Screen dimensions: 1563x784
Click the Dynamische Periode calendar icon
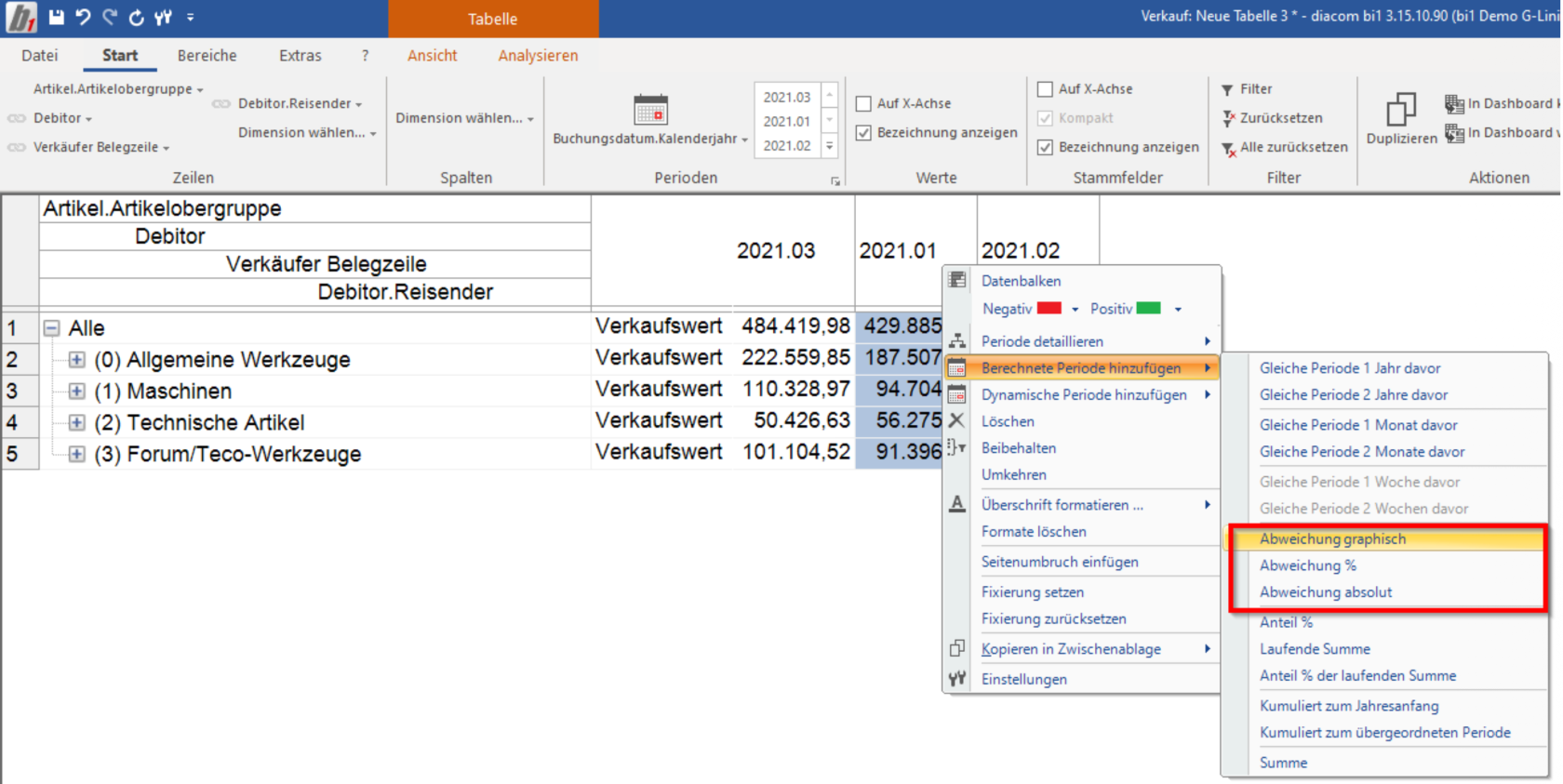957,394
